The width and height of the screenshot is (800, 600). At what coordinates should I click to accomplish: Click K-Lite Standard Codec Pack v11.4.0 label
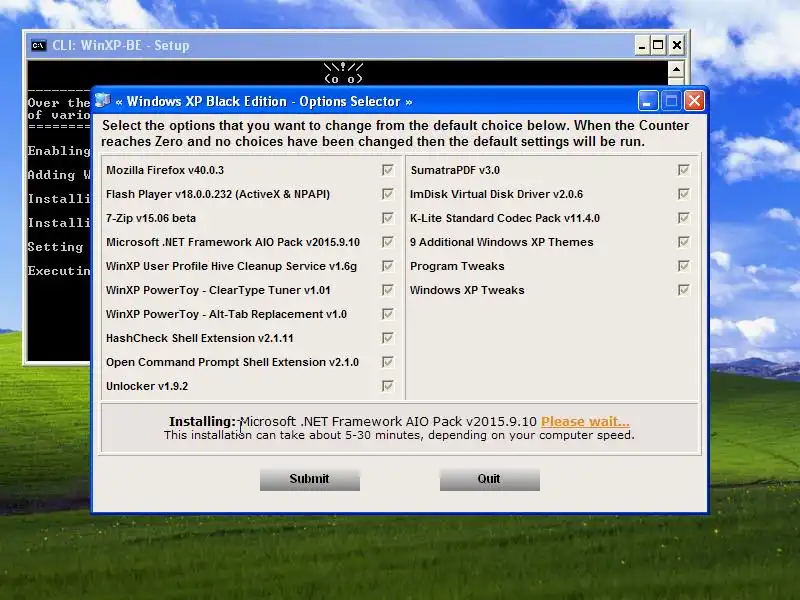(x=505, y=218)
